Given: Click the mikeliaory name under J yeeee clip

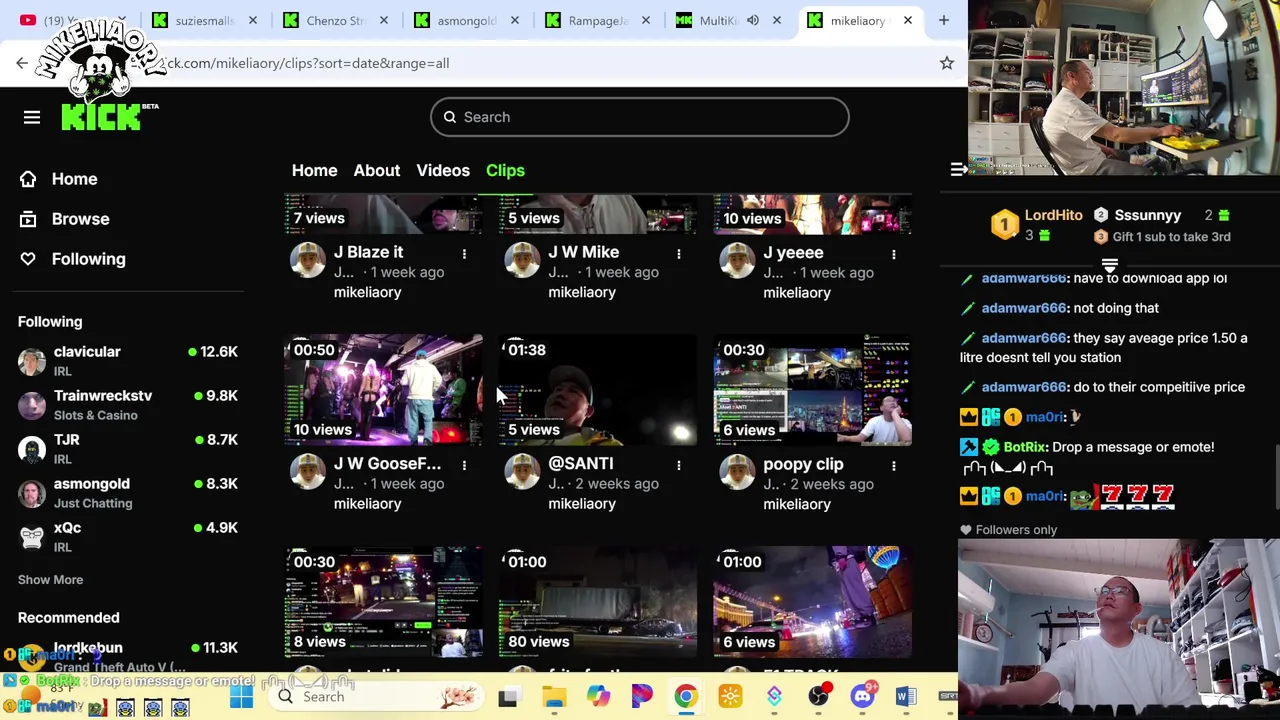Looking at the screenshot, I should click(797, 293).
